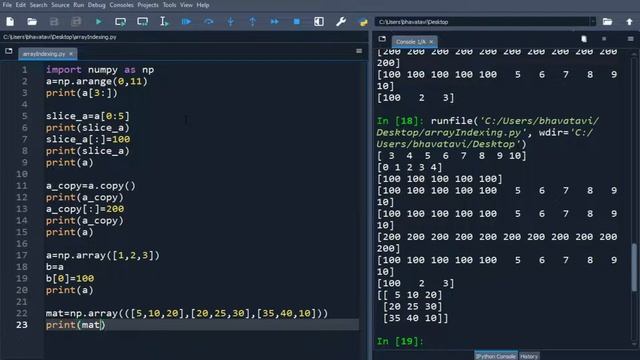Screen dimensions: 640x360
Task: Stop debugging with square icon
Action: 297,22
